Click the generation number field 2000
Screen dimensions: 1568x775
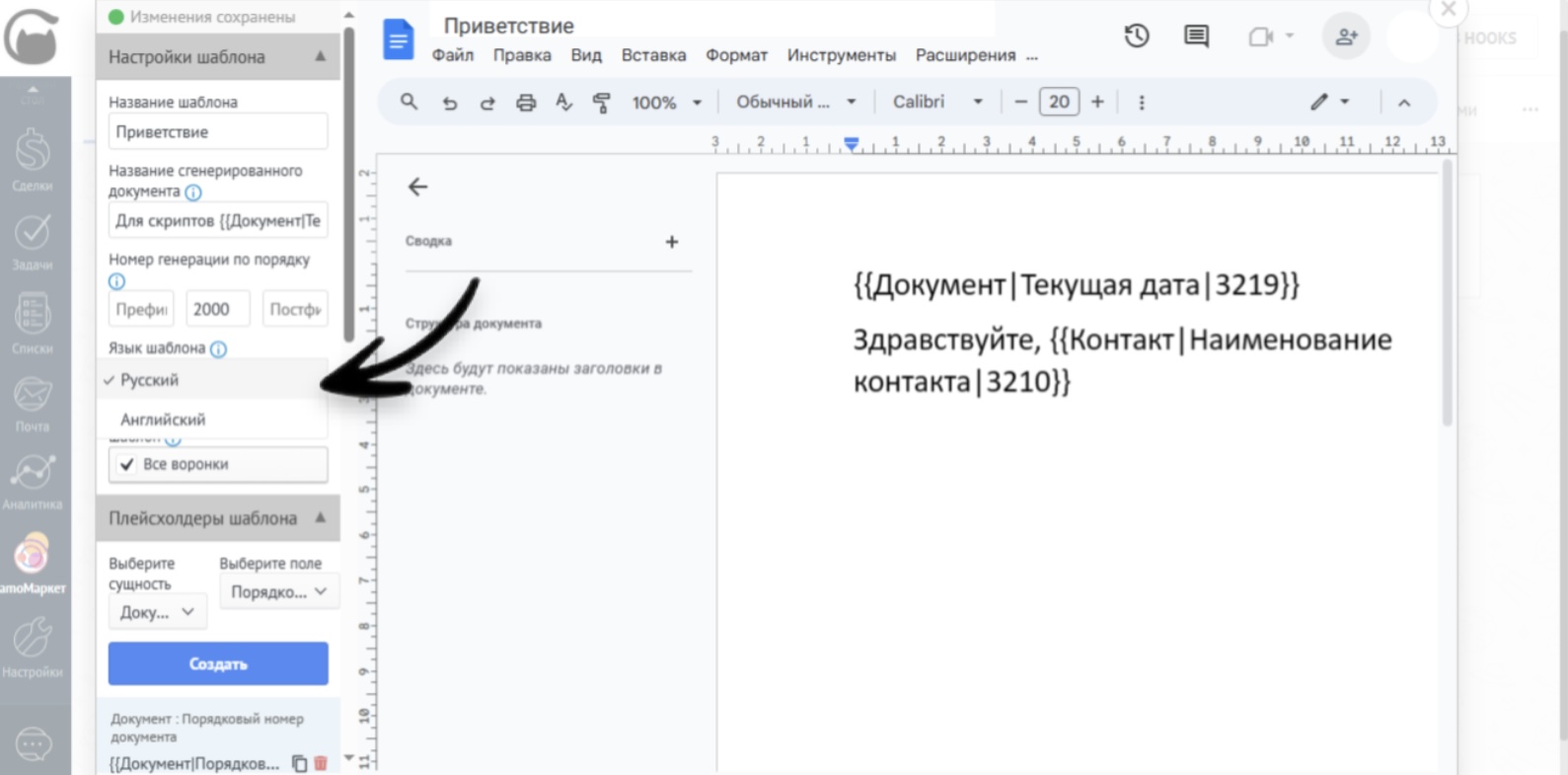click(x=218, y=309)
